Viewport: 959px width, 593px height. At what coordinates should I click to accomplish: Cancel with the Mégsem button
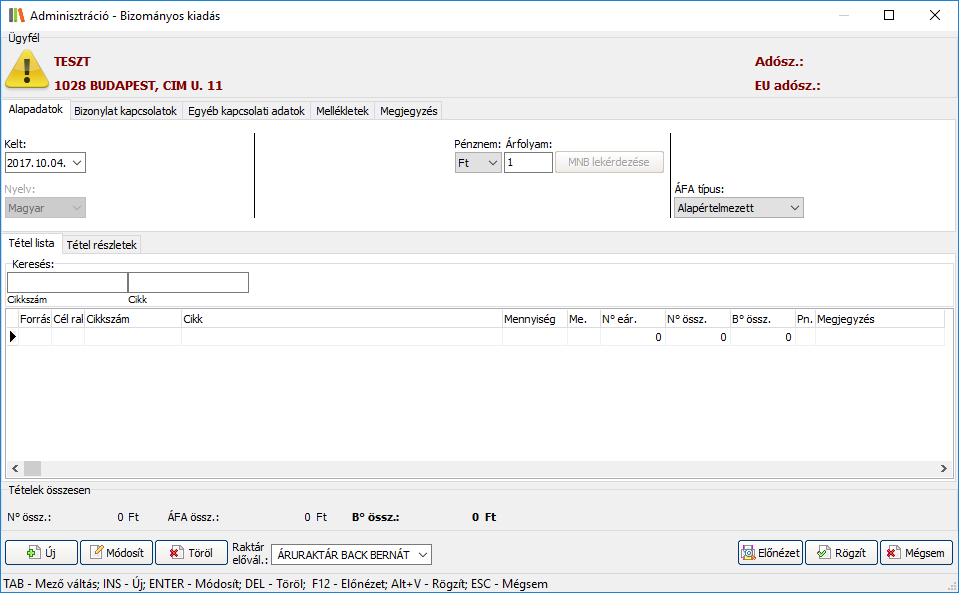[916, 553]
